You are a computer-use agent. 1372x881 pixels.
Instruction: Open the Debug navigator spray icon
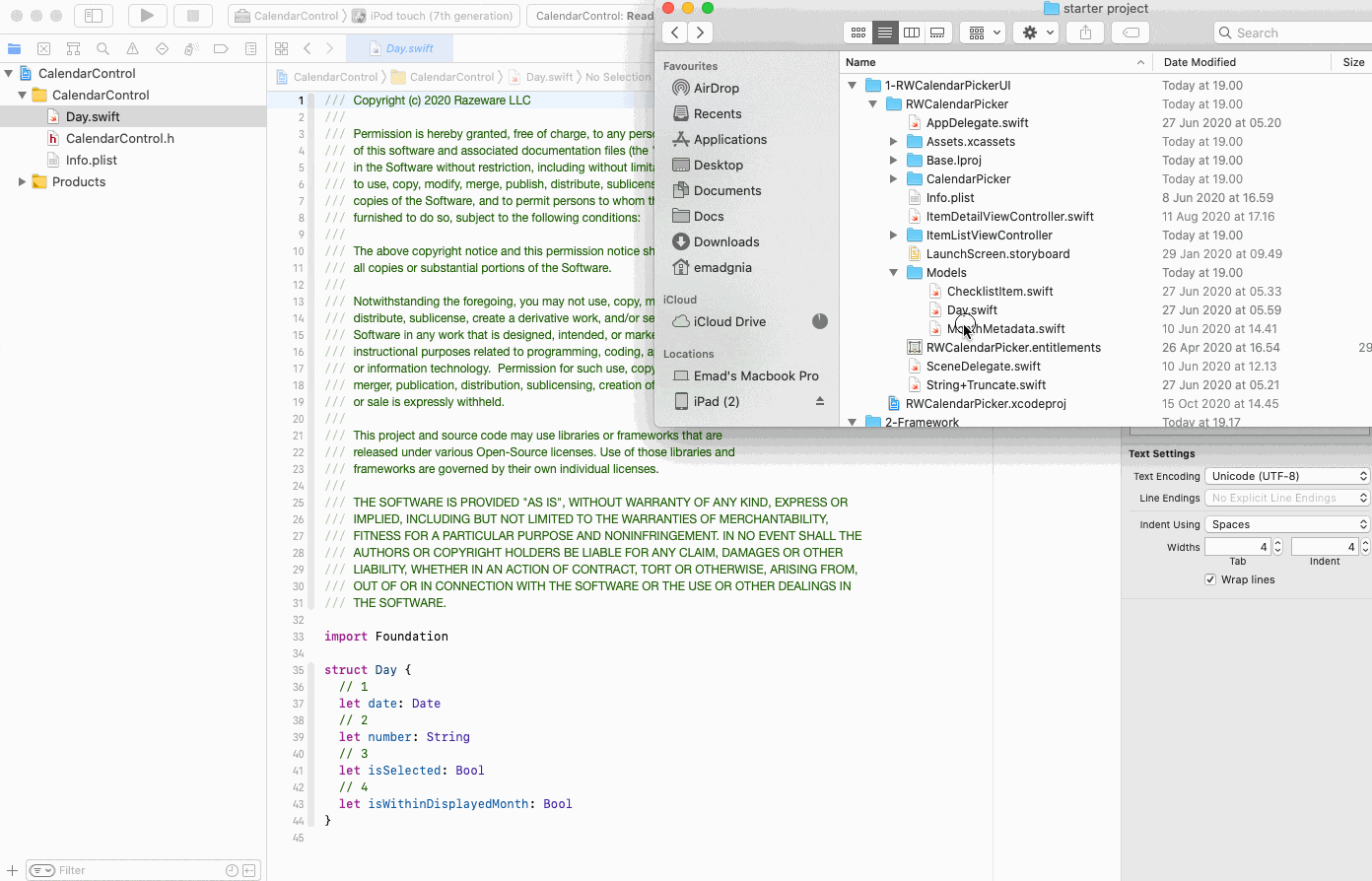(191, 48)
